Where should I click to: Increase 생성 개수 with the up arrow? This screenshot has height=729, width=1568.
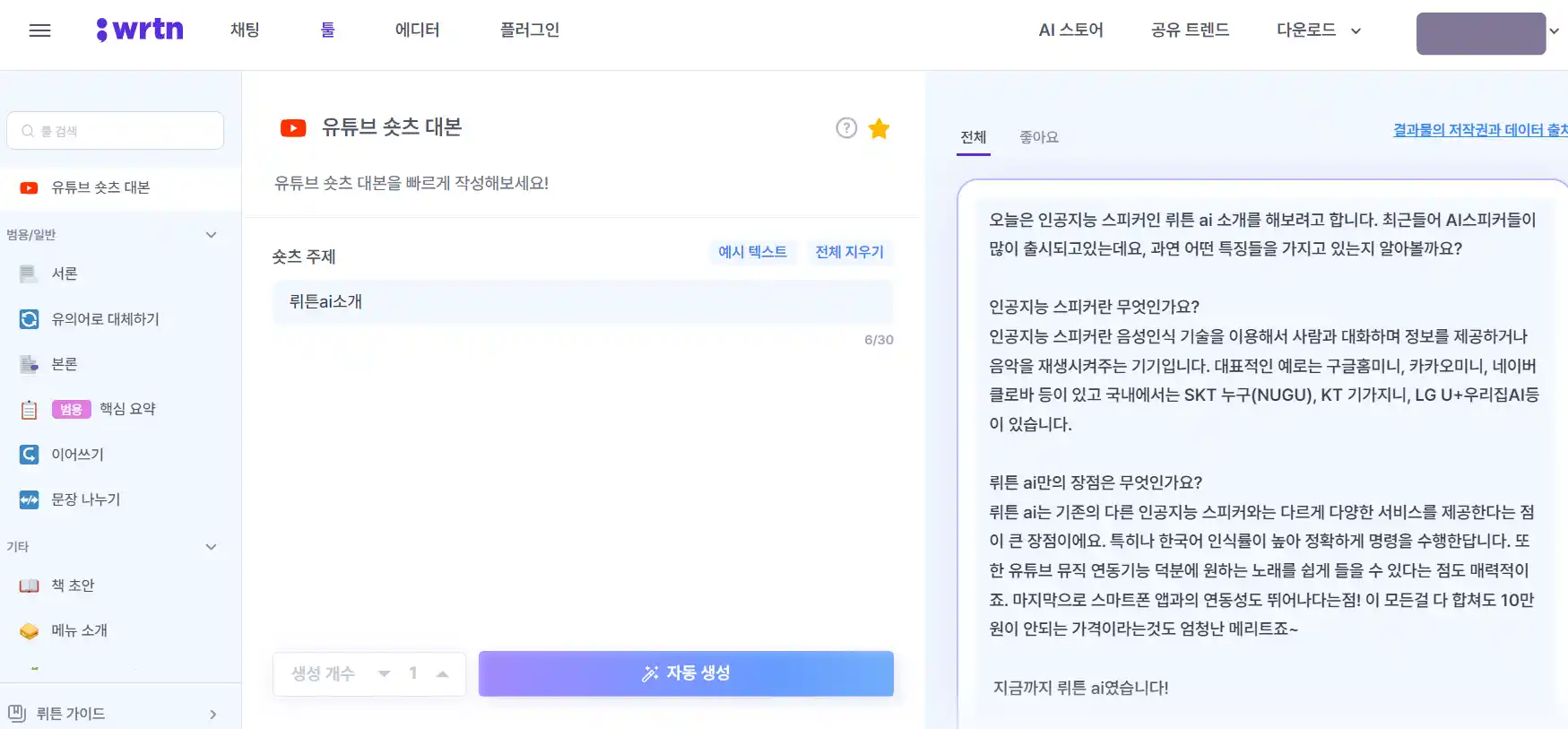(x=442, y=673)
